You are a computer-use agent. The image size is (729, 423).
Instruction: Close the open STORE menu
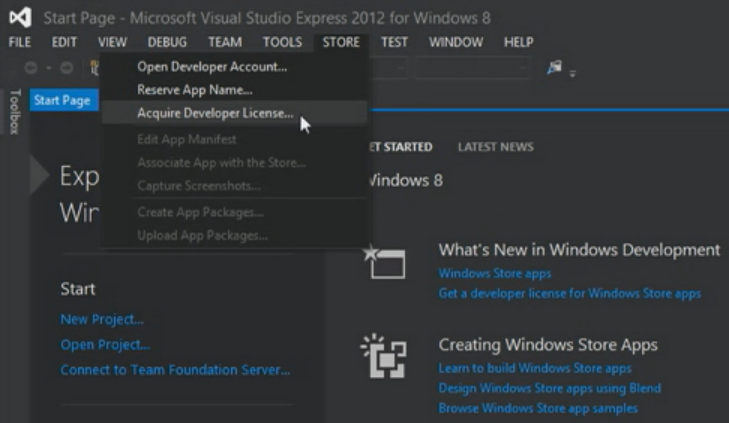pyautogui.click(x=341, y=42)
